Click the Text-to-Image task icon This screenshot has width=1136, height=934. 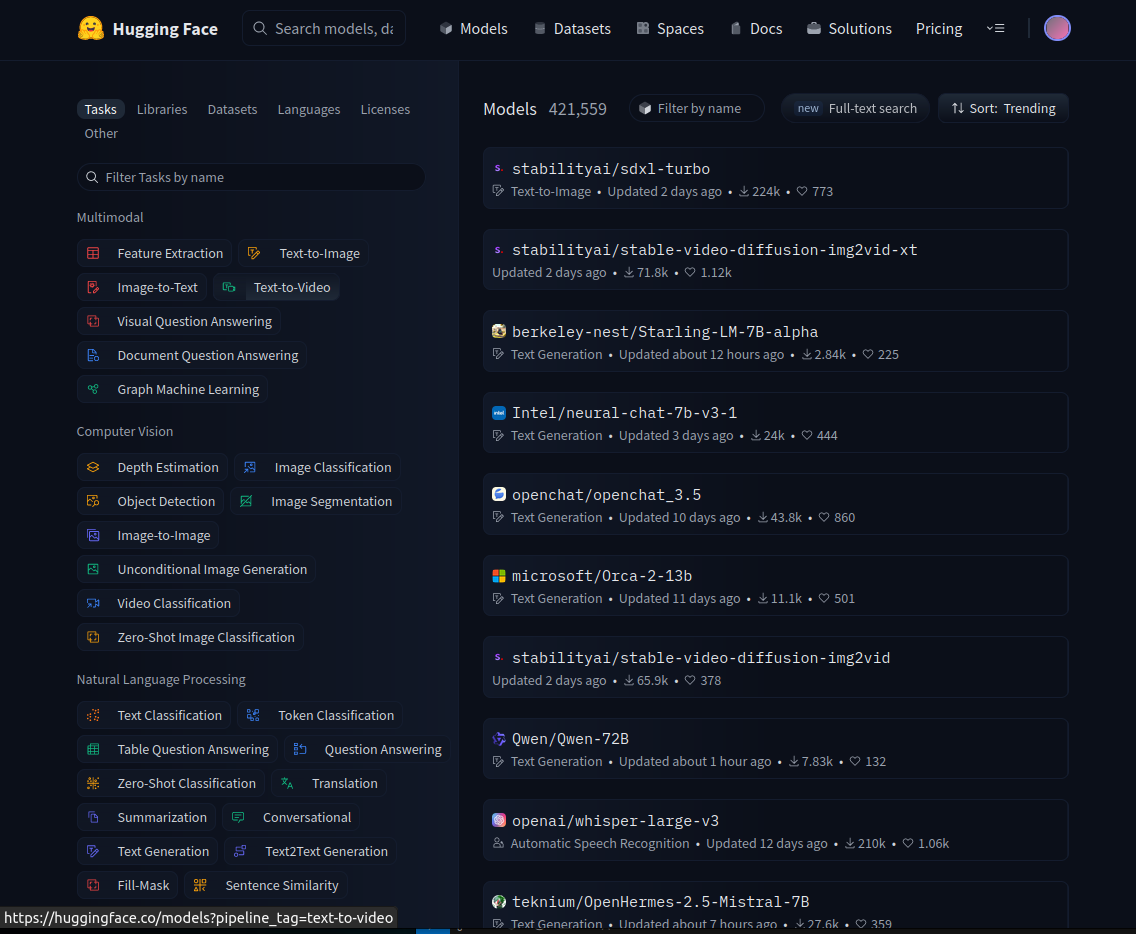click(x=254, y=254)
